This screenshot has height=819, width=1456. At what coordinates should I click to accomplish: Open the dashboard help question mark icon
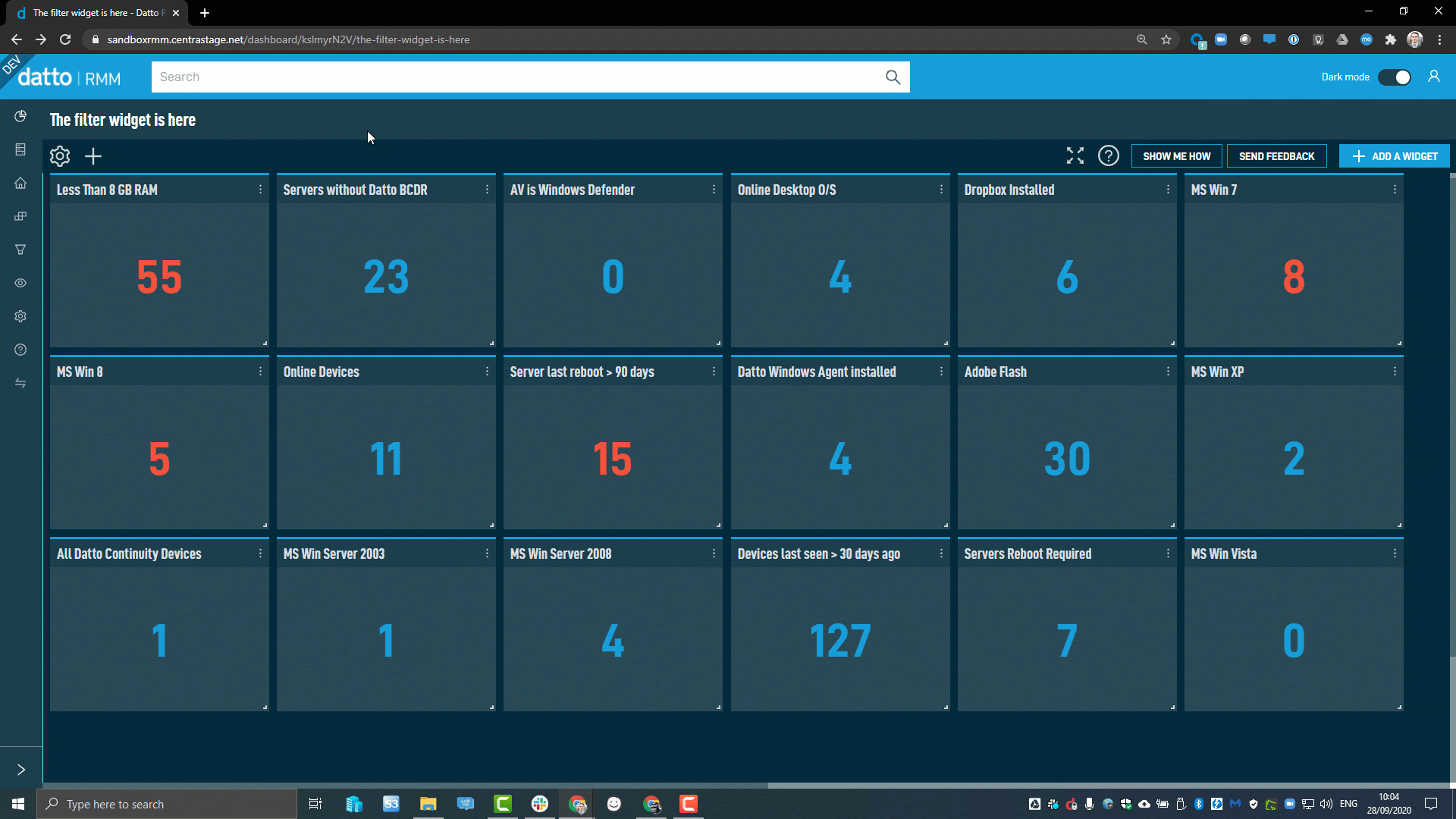point(1109,155)
